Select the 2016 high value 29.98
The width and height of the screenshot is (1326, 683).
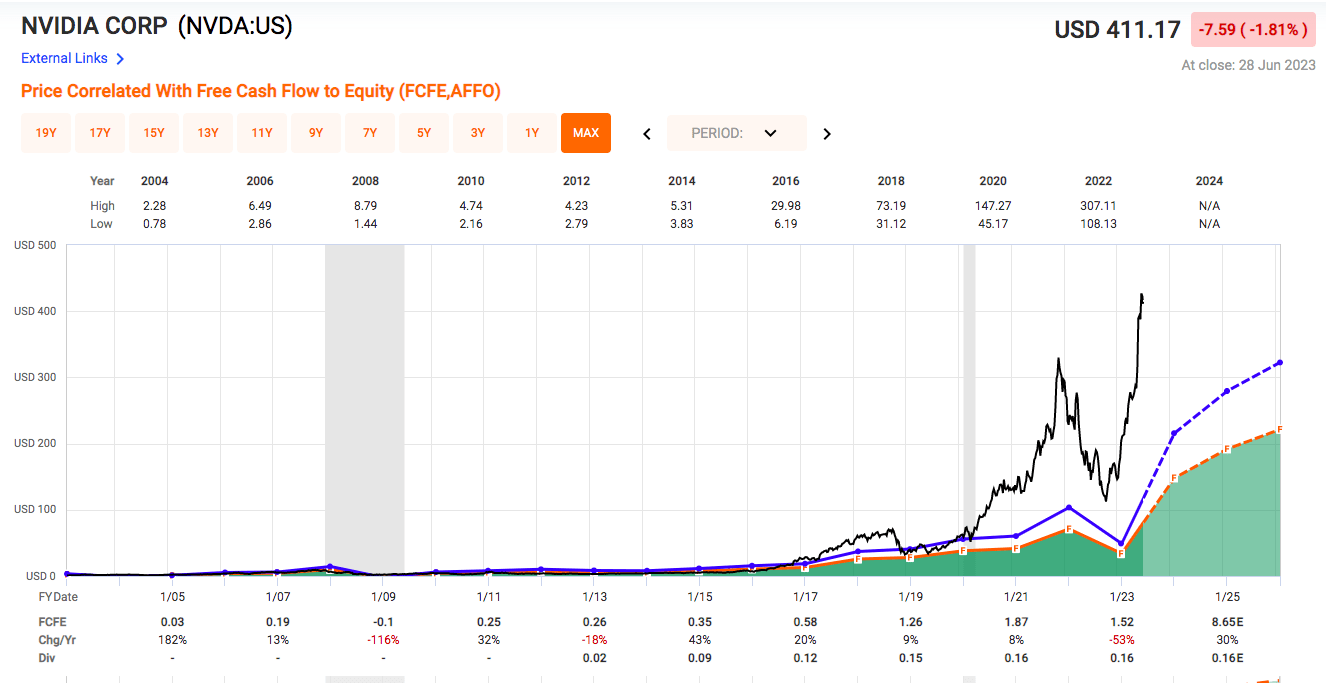coord(786,206)
